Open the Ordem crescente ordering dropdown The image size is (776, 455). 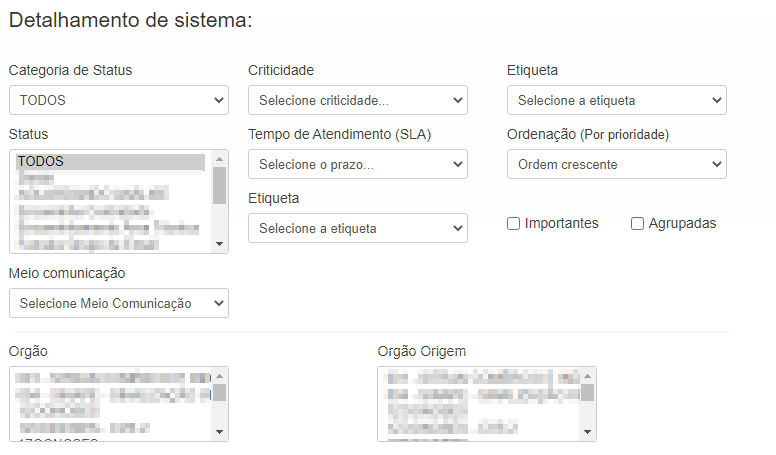point(617,164)
